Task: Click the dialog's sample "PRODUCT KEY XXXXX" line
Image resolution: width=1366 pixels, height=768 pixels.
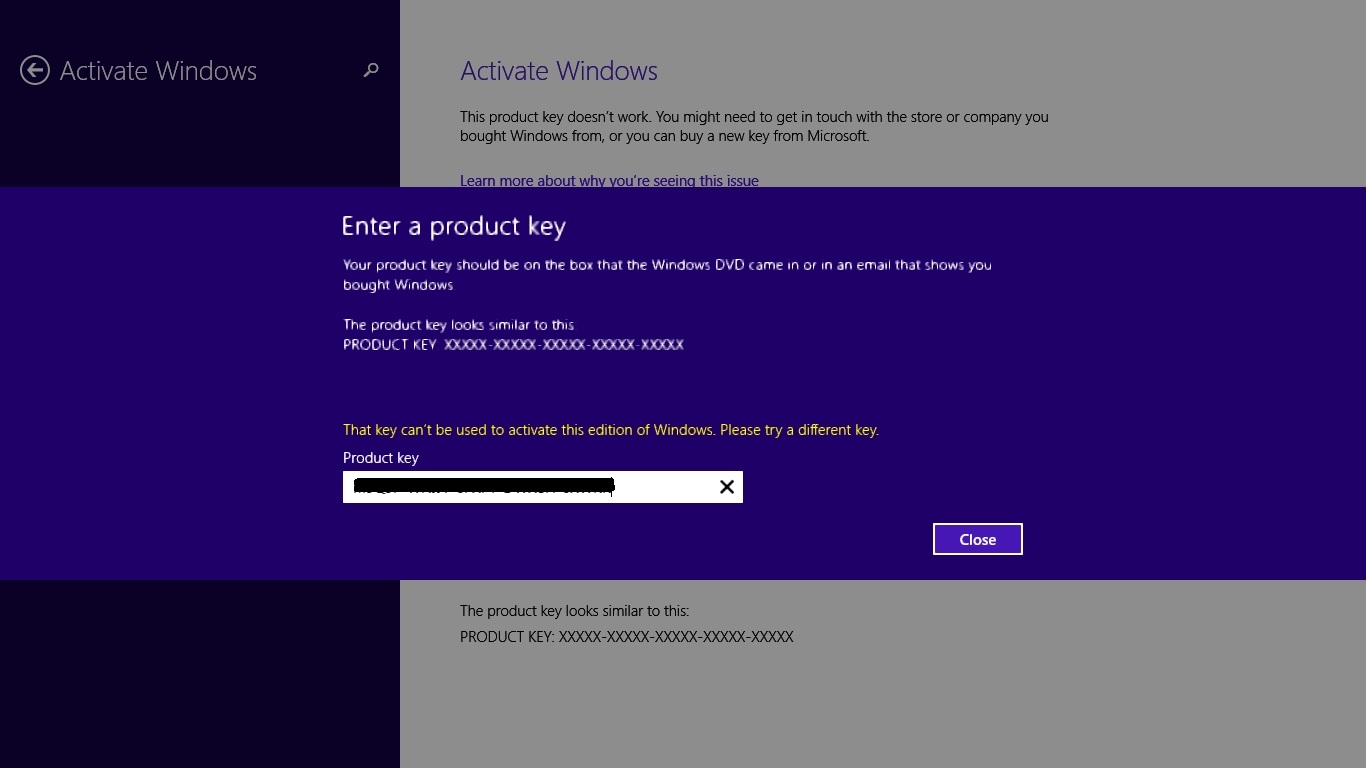Action: point(513,344)
